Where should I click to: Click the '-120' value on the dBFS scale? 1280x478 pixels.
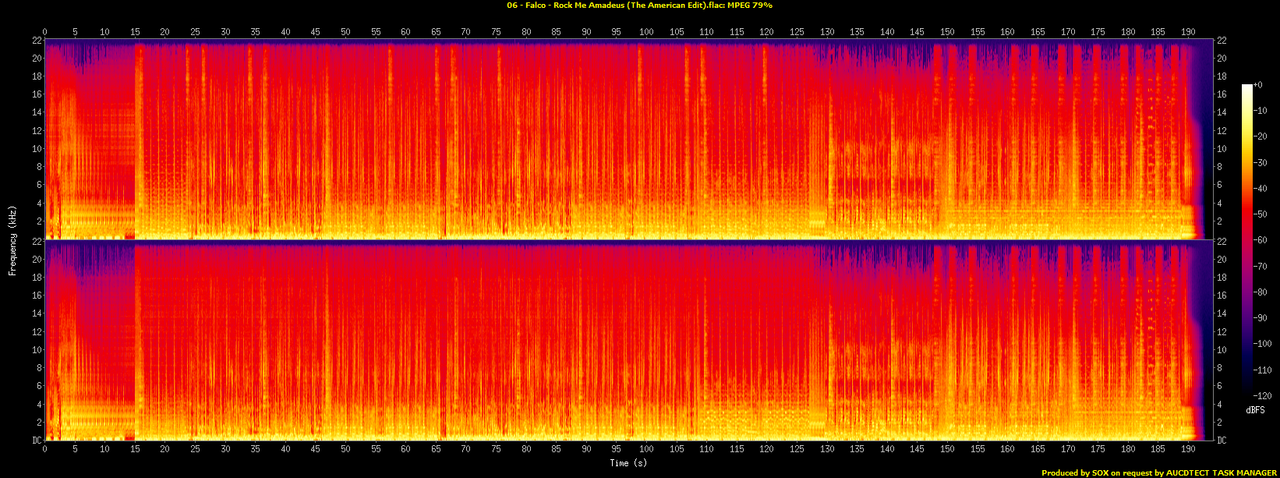(1265, 396)
